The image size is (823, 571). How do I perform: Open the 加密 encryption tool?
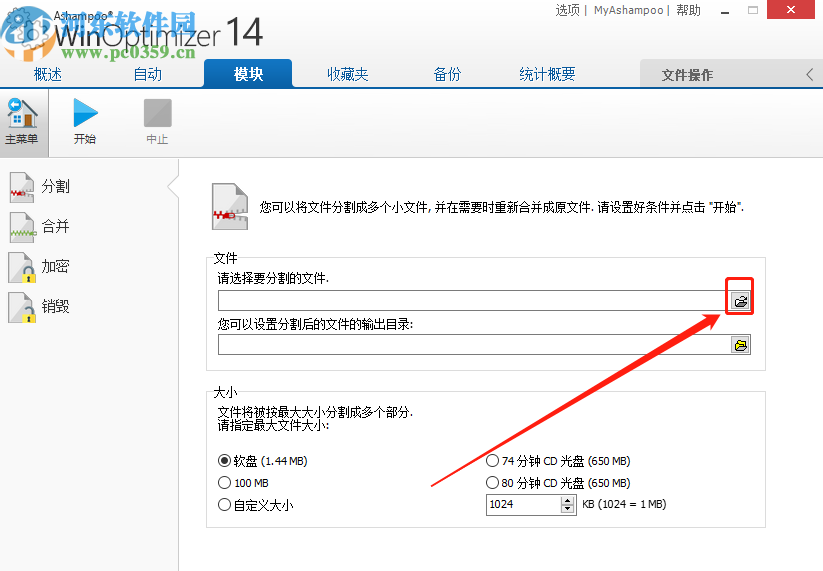point(40,267)
